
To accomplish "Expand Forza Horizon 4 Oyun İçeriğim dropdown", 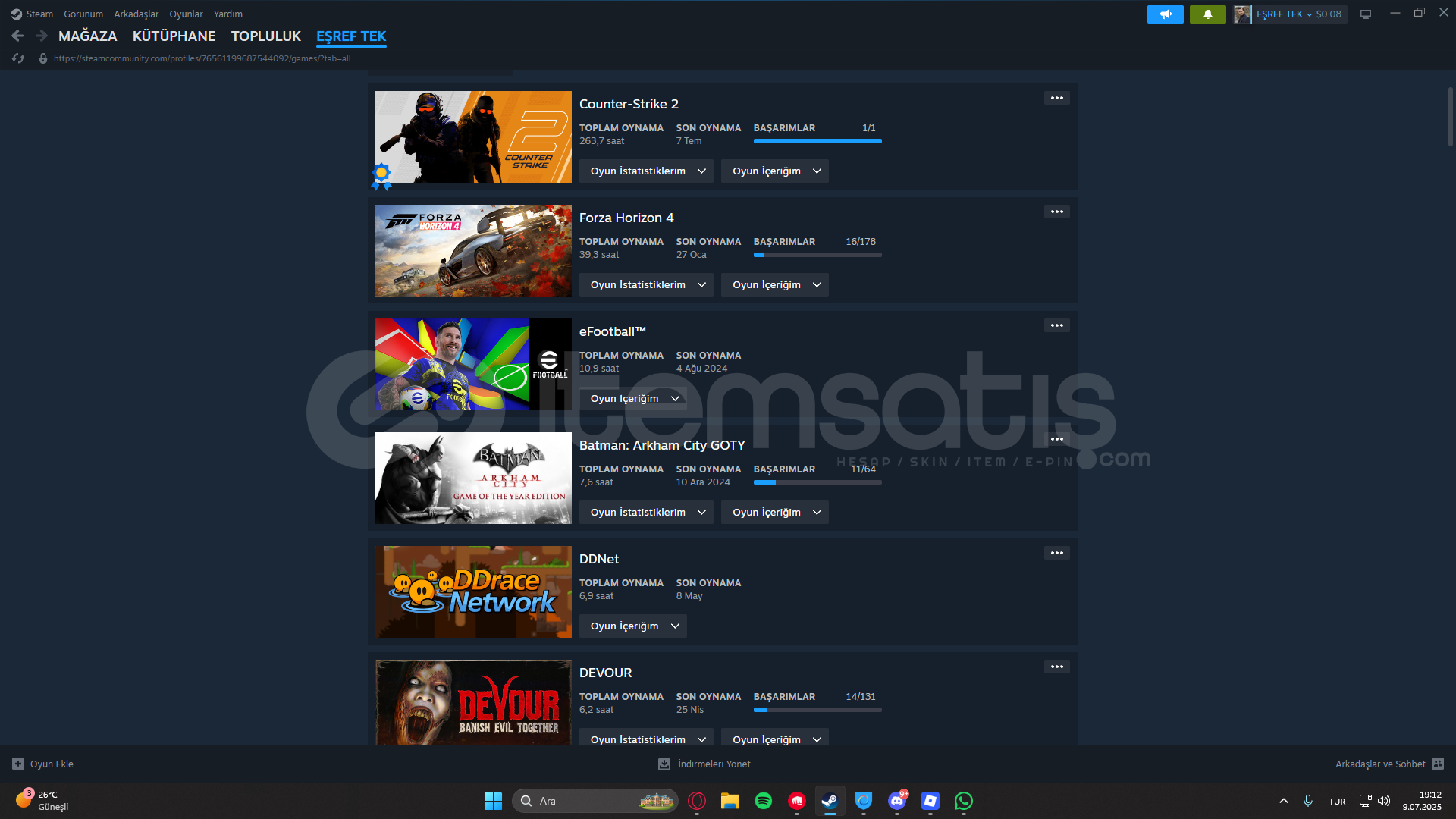I will [775, 285].
